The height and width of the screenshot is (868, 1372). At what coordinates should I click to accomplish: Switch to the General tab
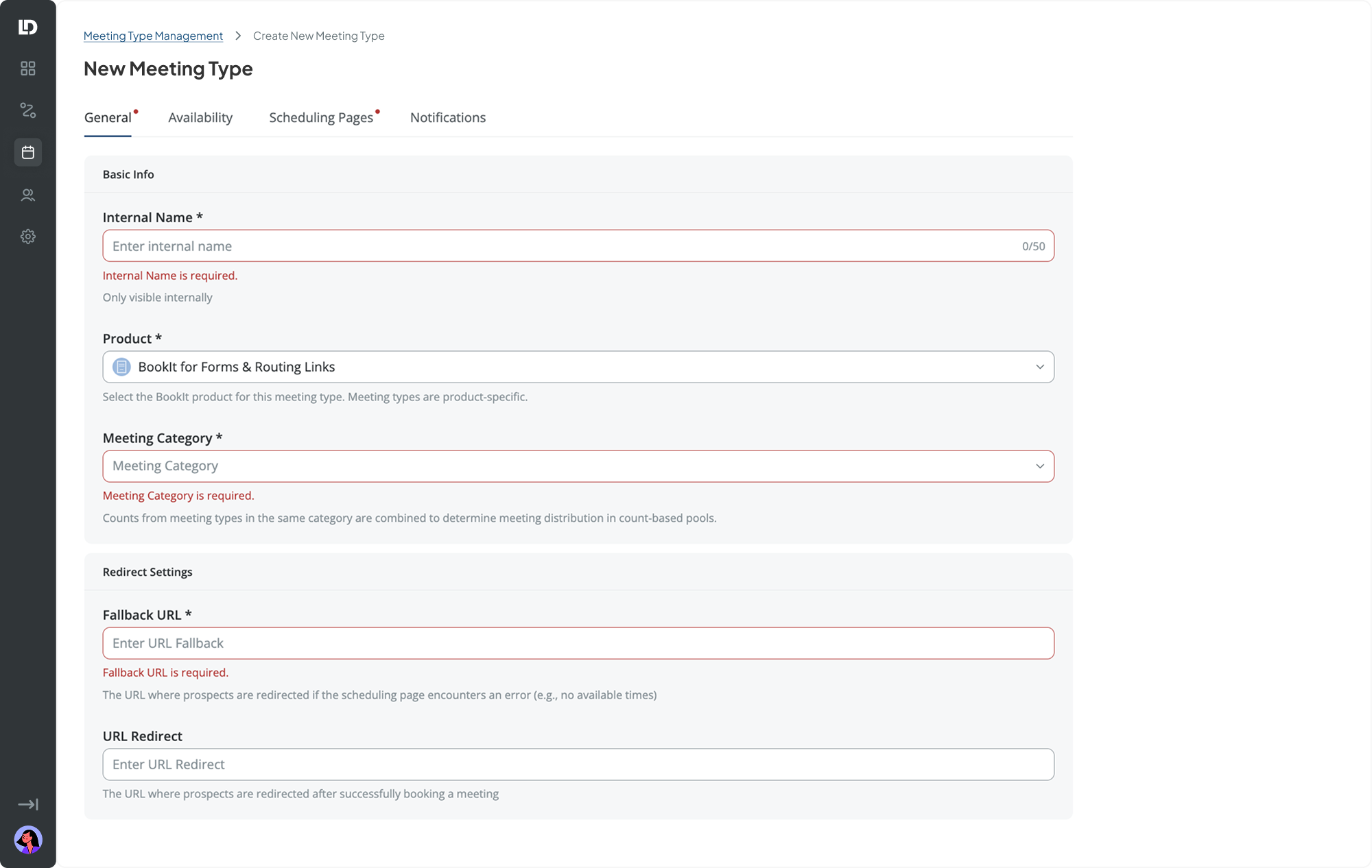[108, 117]
